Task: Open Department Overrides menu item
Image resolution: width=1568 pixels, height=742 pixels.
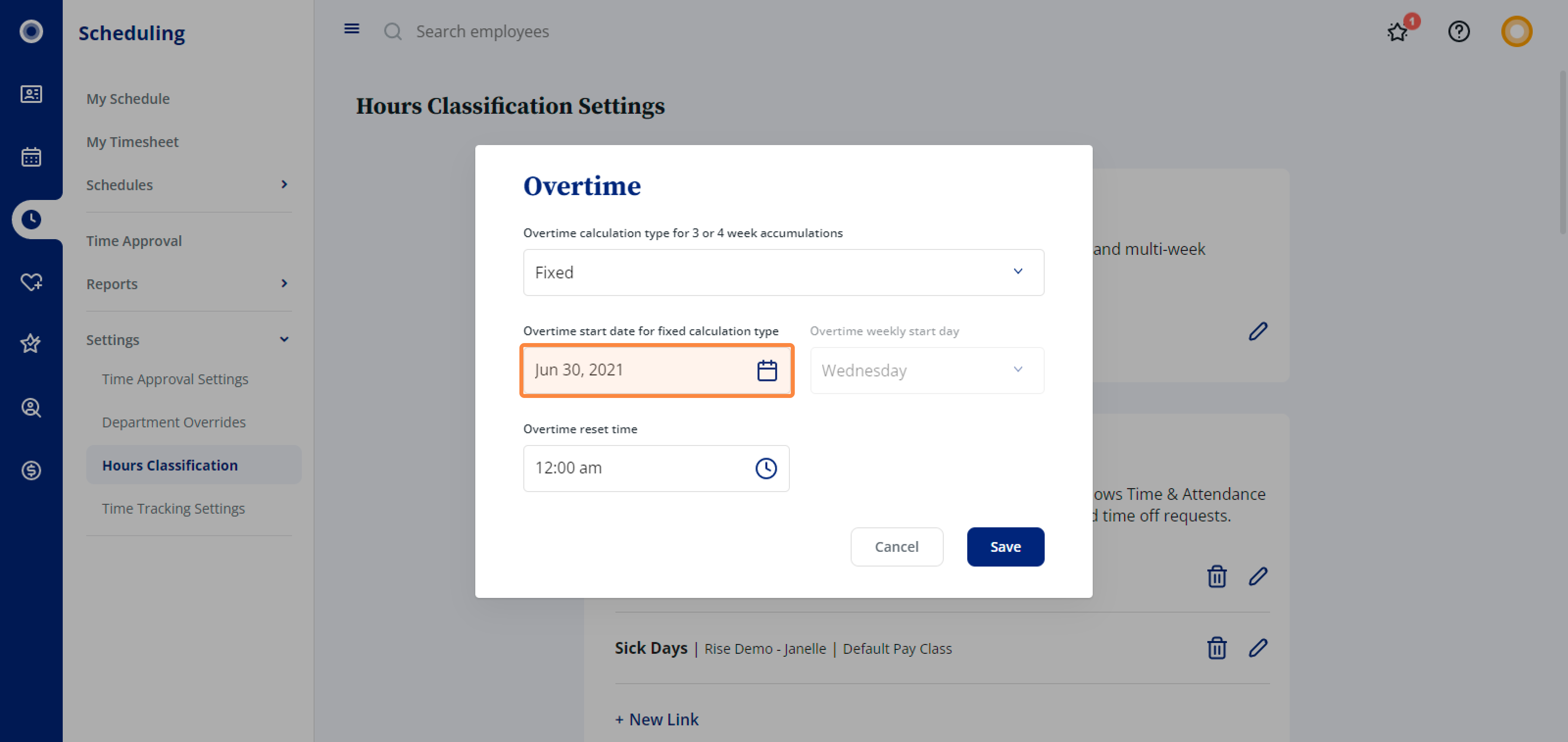Action: [173, 422]
